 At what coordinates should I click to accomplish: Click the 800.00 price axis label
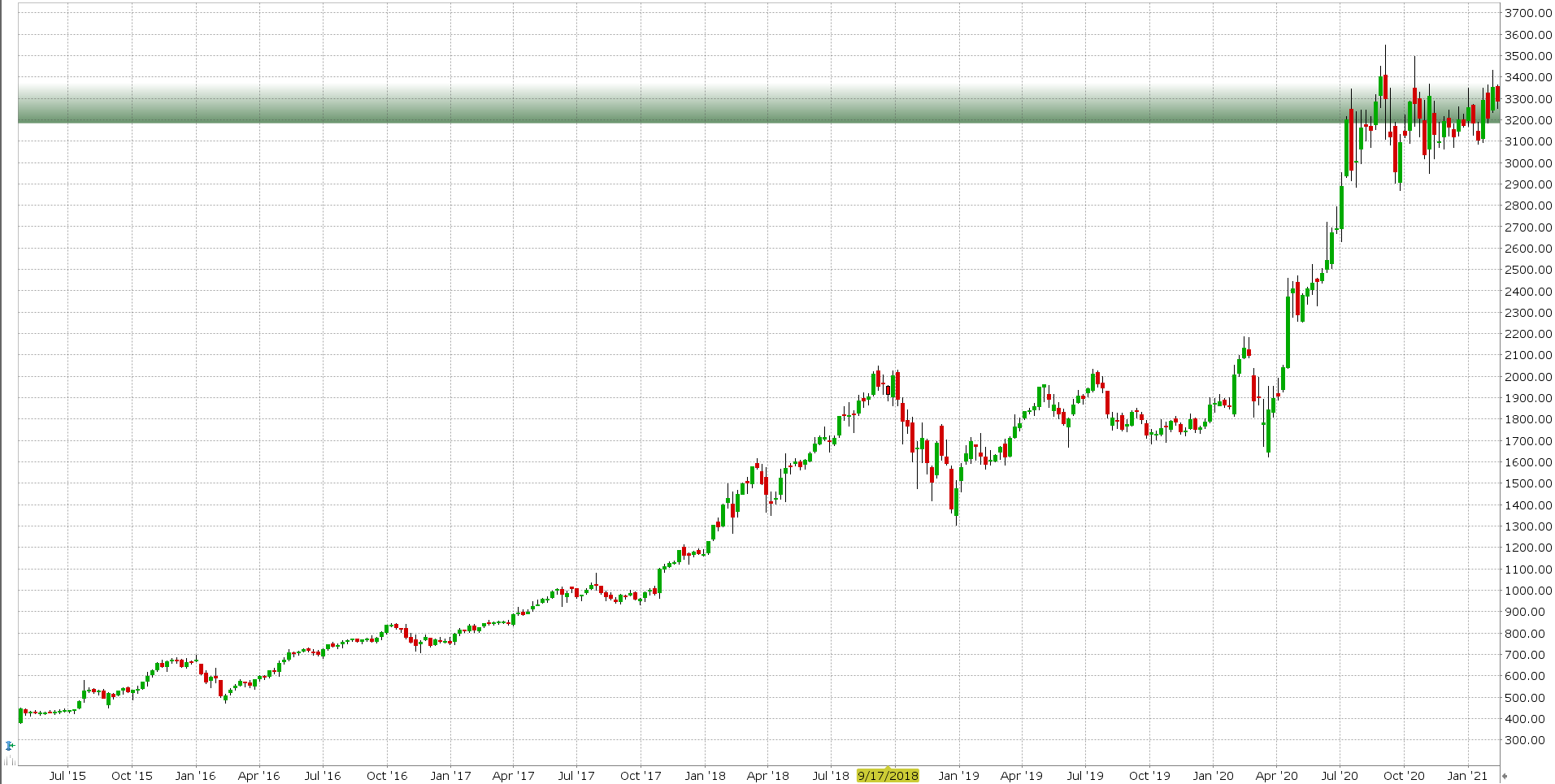click(1525, 634)
